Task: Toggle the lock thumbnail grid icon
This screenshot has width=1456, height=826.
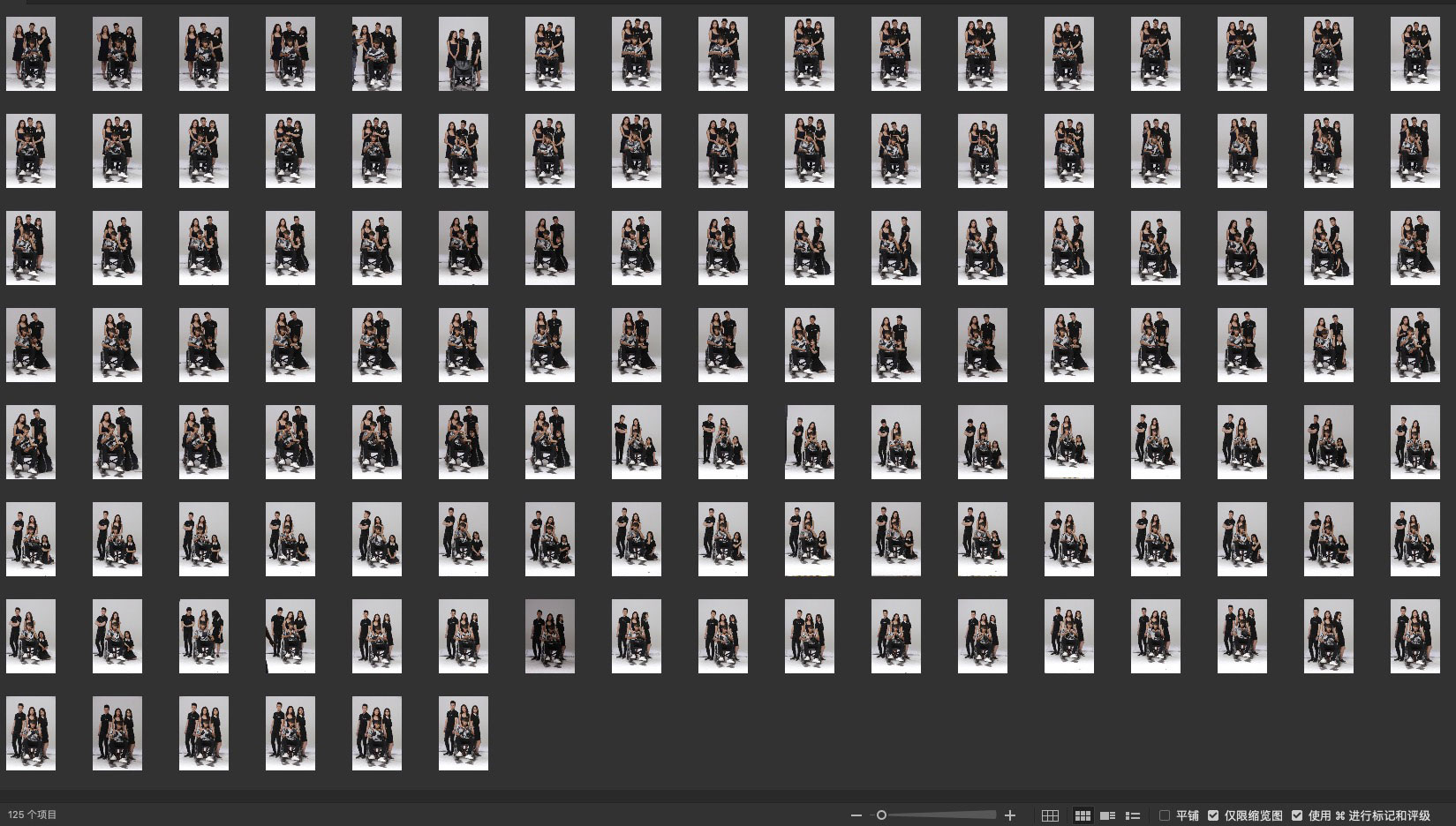Action: pyautogui.click(x=1050, y=815)
